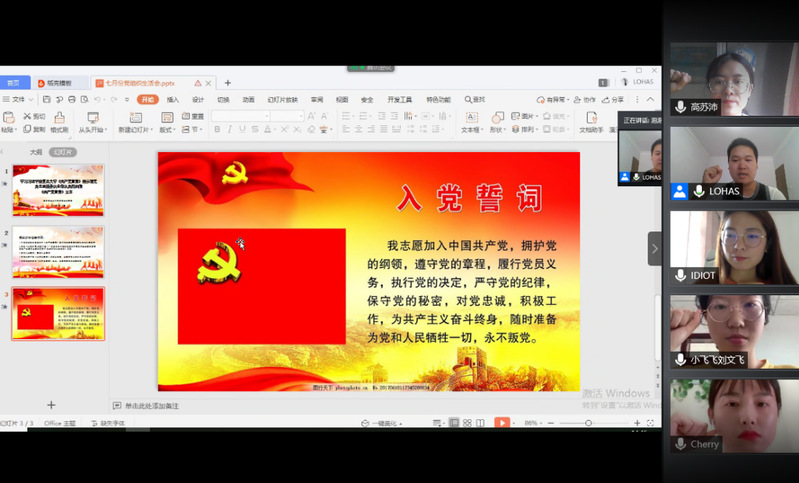The height and width of the screenshot is (483, 799).
Task: Click the Format Painter (格式刷) icon
Action: (59, 118)
